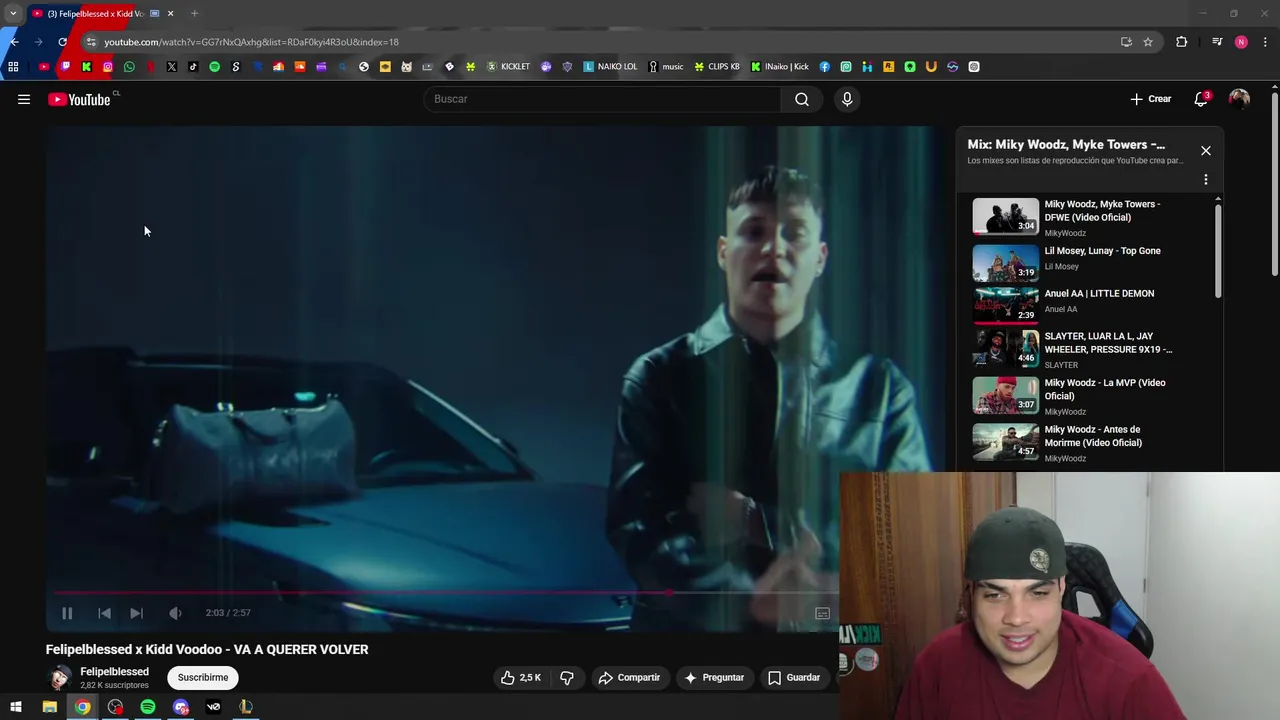Go back in the browser

[14, 42]
